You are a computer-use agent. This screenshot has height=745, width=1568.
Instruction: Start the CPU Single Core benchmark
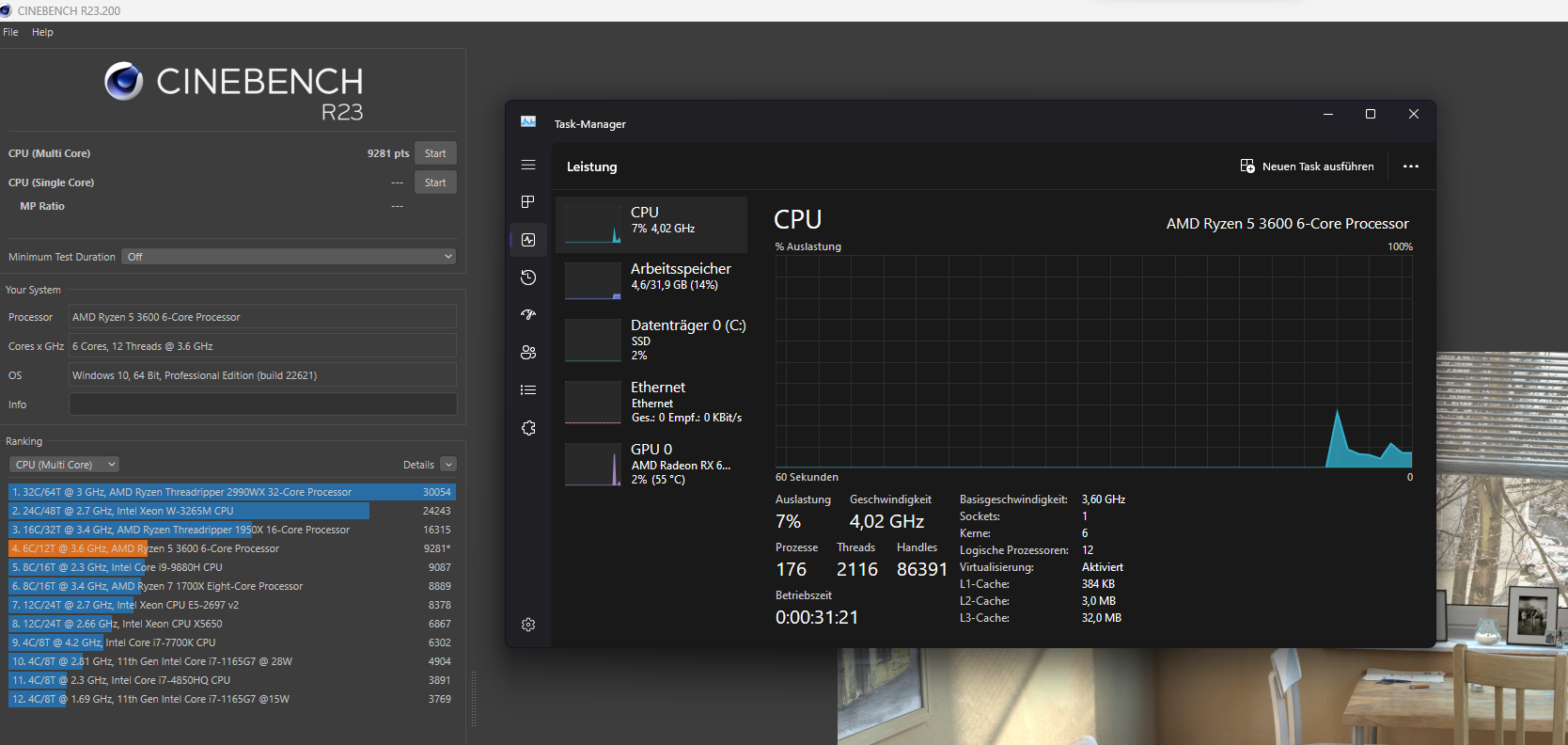pos(435,182)
